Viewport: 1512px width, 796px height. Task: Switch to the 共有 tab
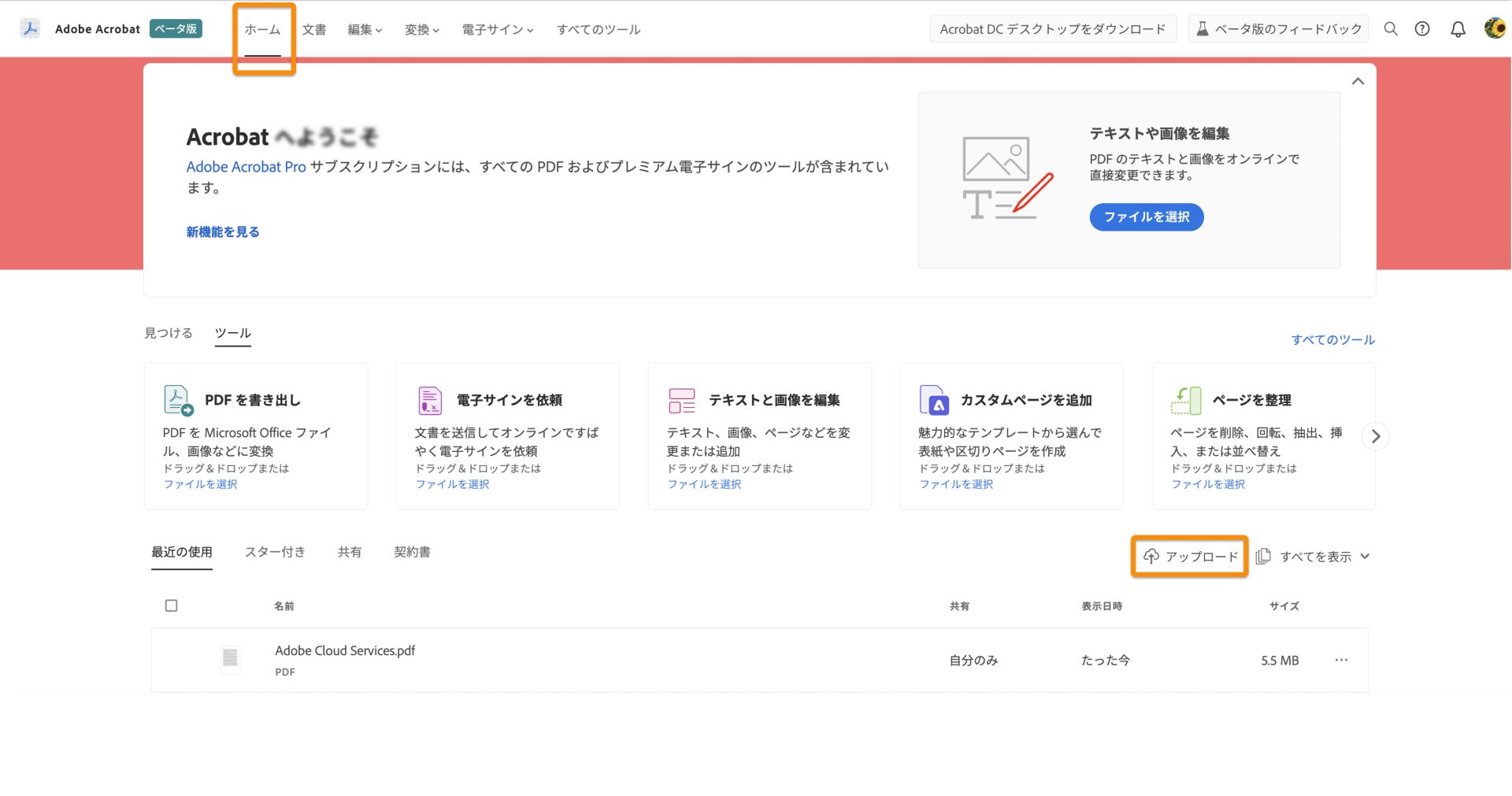[350, 552]
